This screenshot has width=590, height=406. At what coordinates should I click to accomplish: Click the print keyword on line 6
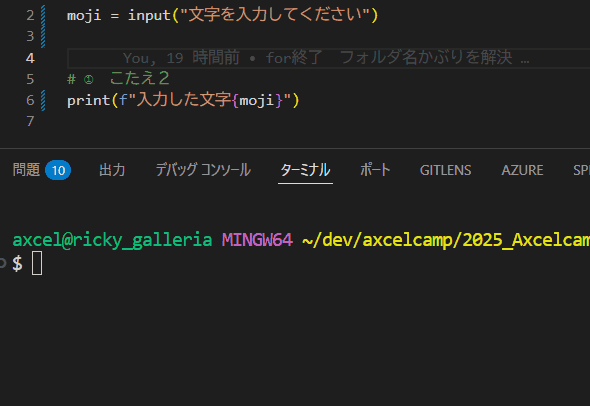(x=88, y=100)
